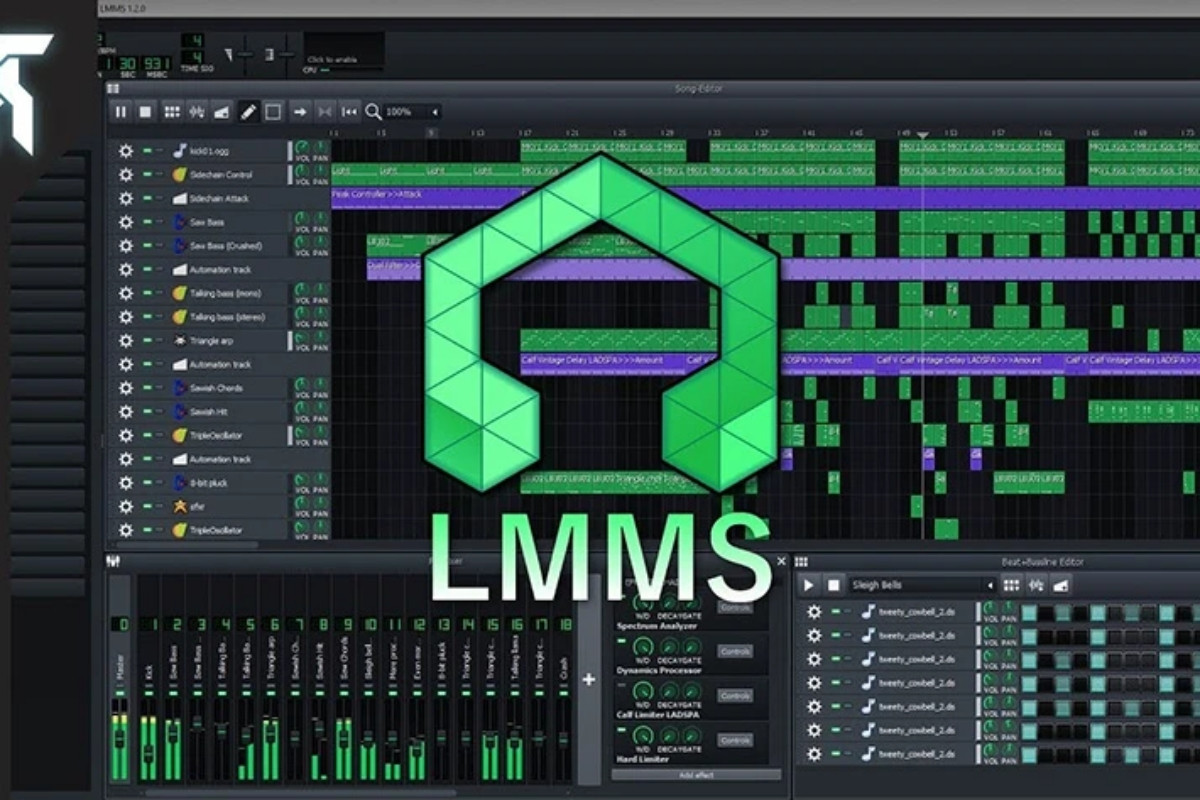Click the Beat+Bassline Editor window menu icon
Screen dimensions: 1200x800
[x=801, y=562]
